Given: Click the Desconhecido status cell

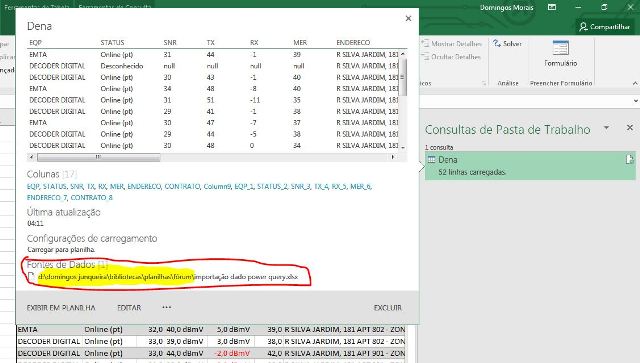Looking at the screenshot, I should [122, 66].
